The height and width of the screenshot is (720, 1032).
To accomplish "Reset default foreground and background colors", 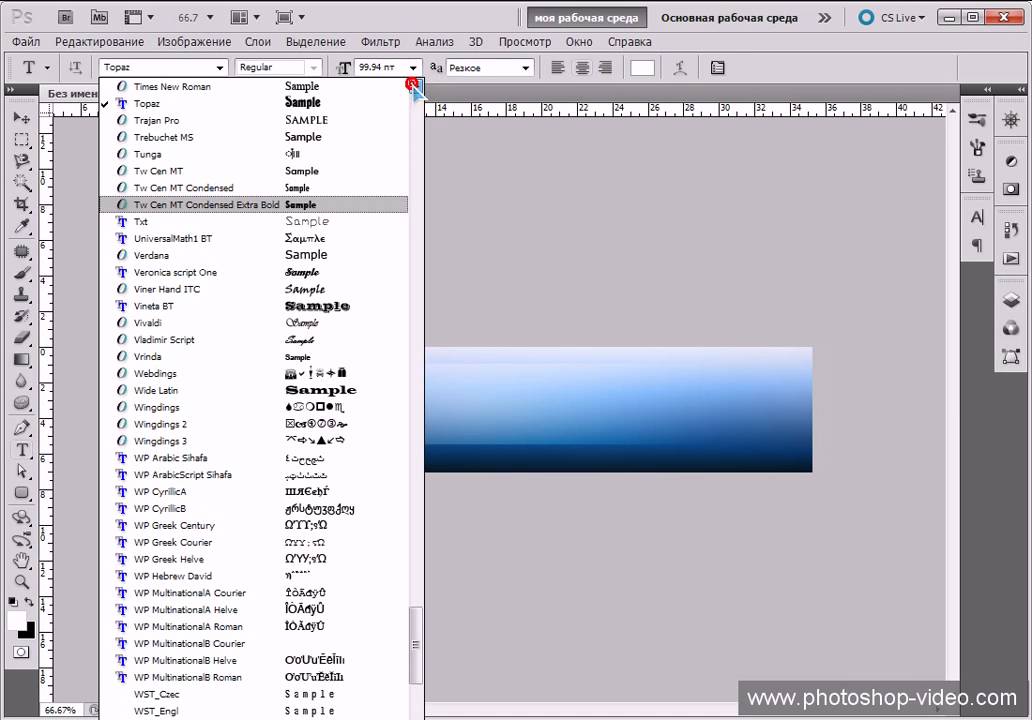I will [13, 602].
